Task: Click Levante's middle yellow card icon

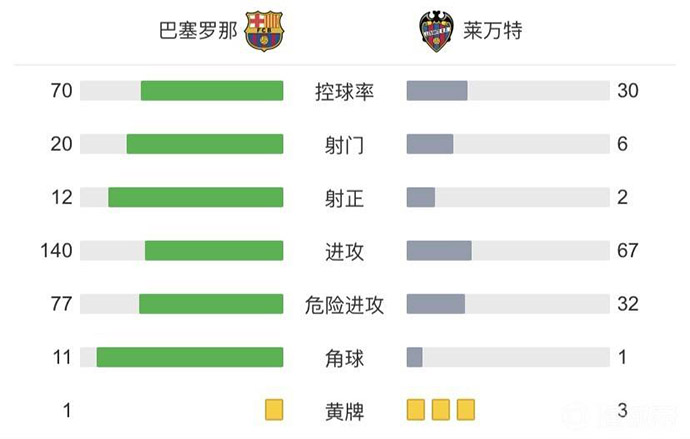Action: pos(441,409)
